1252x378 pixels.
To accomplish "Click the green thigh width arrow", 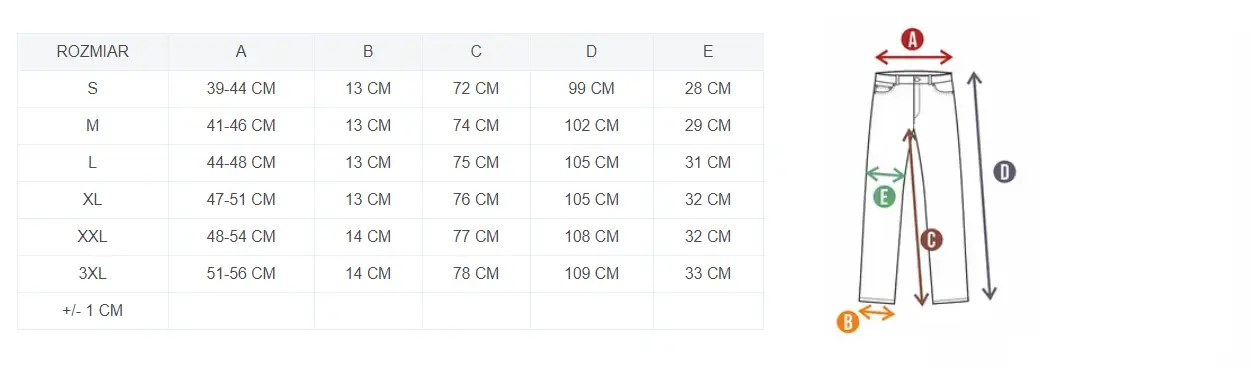I will click(885, 175).
